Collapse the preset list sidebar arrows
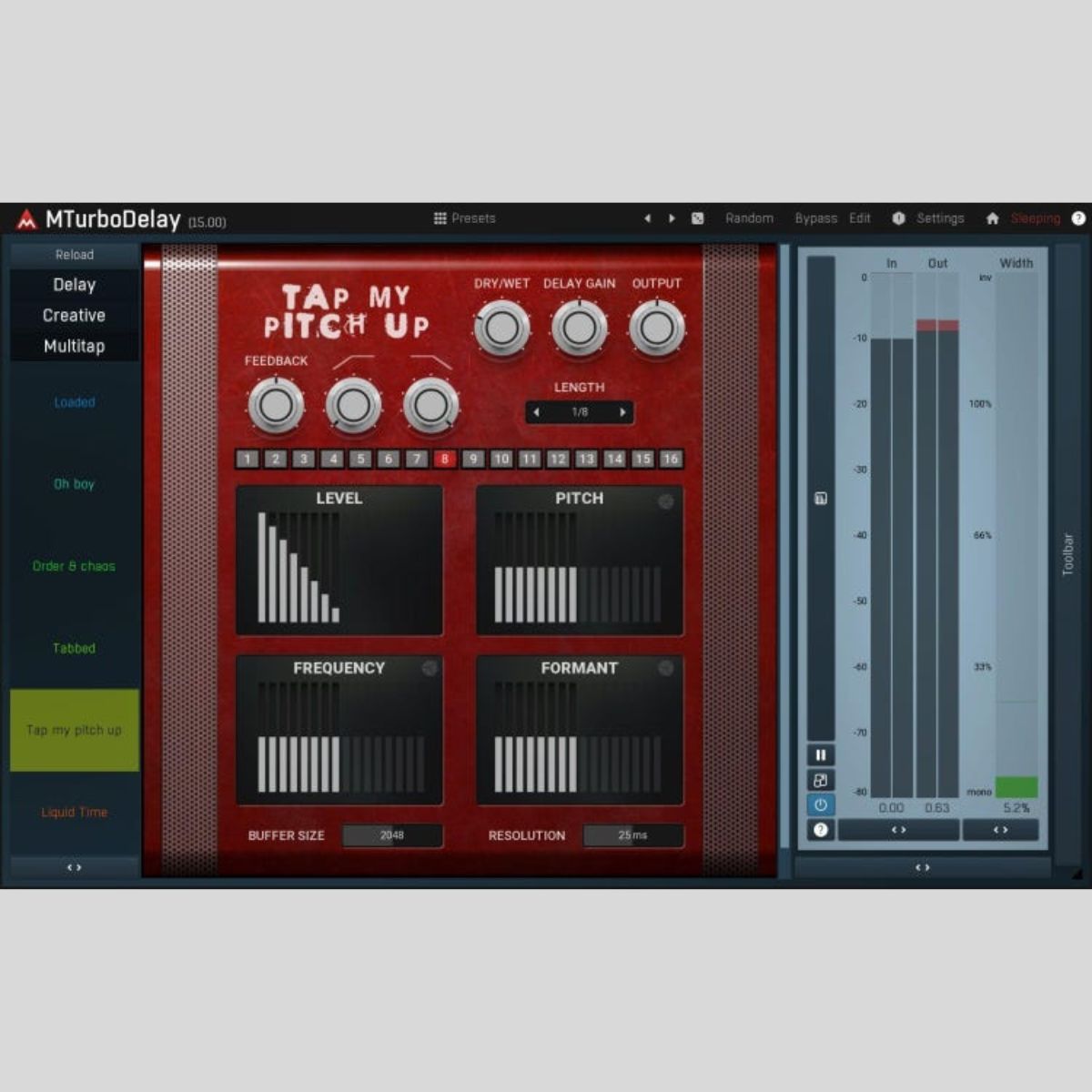Viewport: 1092px width, 1092px height. coord(75,867)
